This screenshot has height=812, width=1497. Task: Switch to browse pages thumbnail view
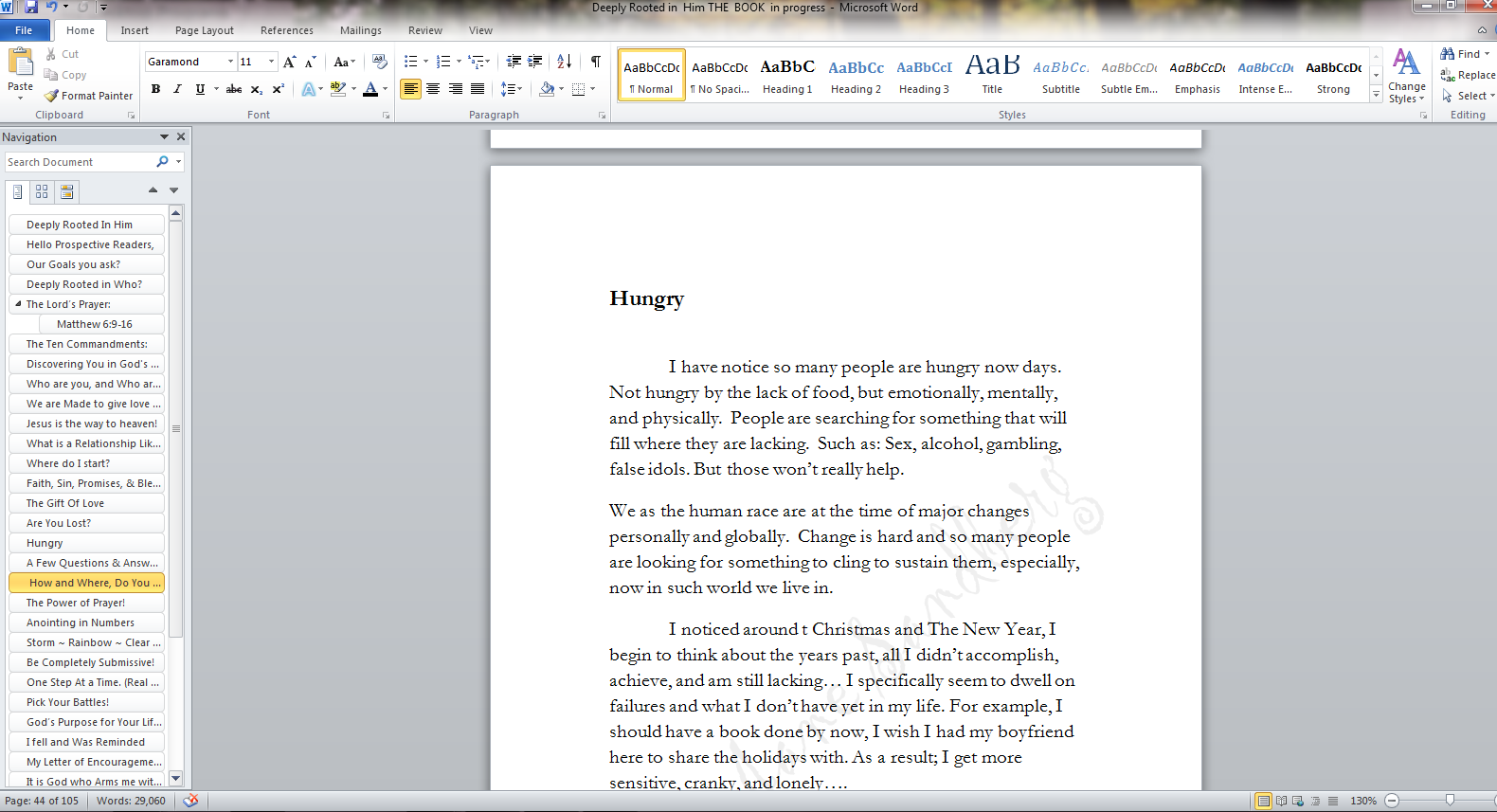[42, 191]
